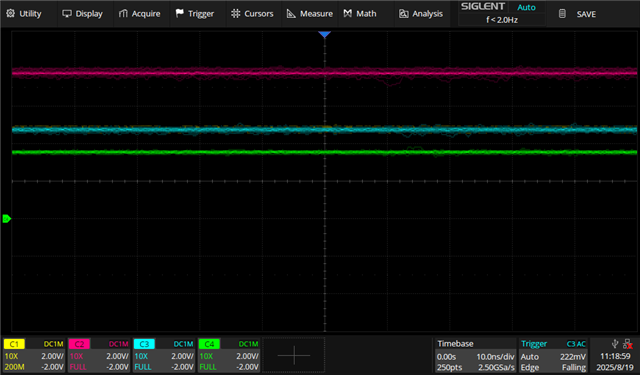This screenshot has width=640, height=375.
Task: Click the Measure ruler icon
Action: coord(291,13)
